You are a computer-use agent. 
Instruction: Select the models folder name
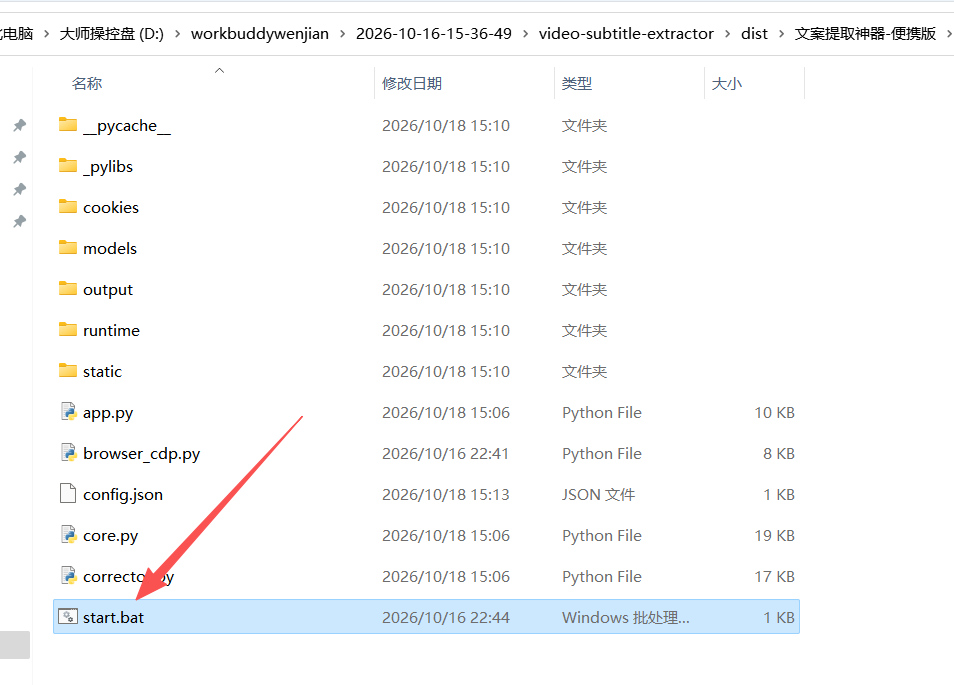[x=110, y=248]
